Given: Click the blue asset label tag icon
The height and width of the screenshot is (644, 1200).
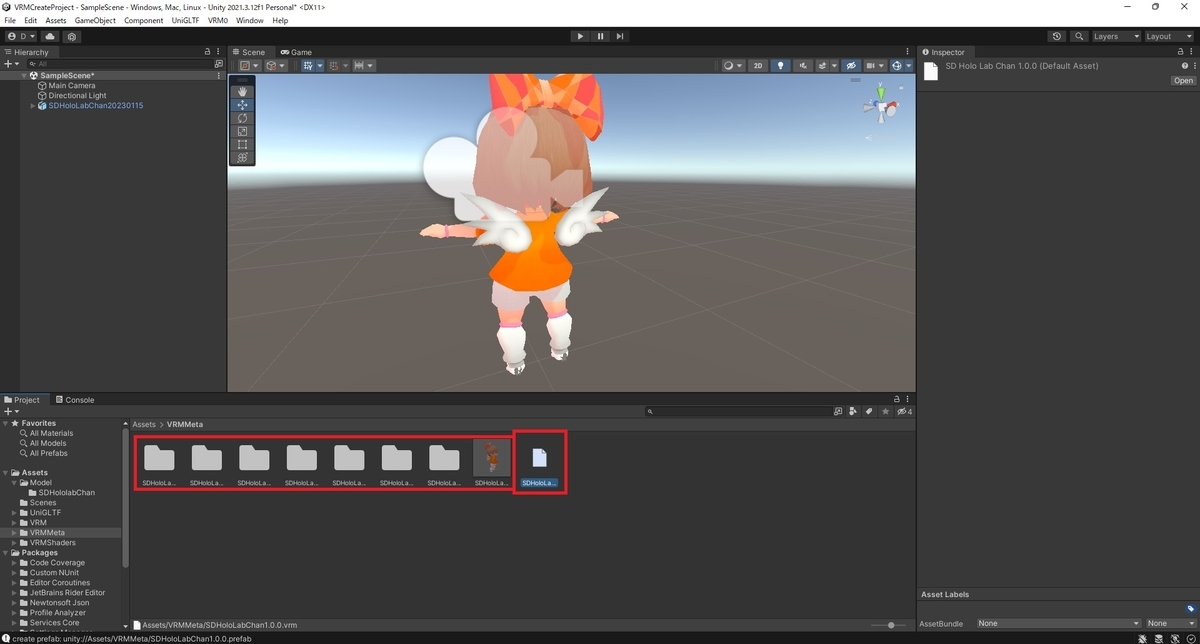Looking at the screenshot, I should 1190,609.
